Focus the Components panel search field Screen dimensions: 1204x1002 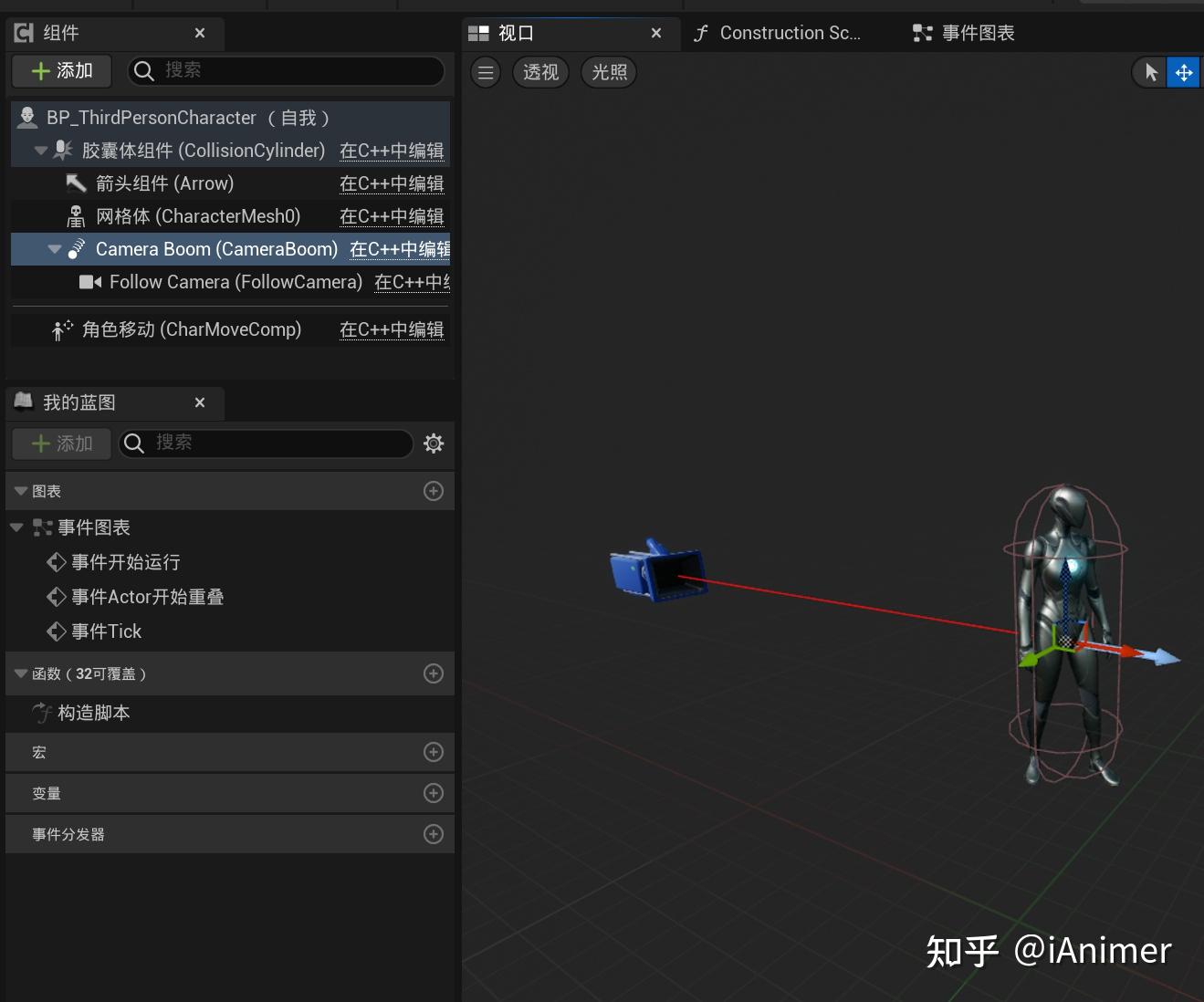tap(287, 70)
